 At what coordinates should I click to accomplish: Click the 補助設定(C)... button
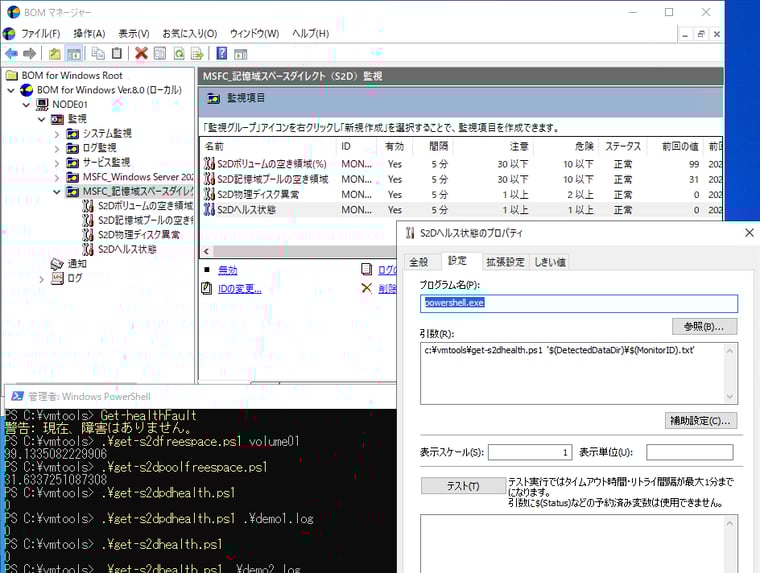click(x=701, y=421)
